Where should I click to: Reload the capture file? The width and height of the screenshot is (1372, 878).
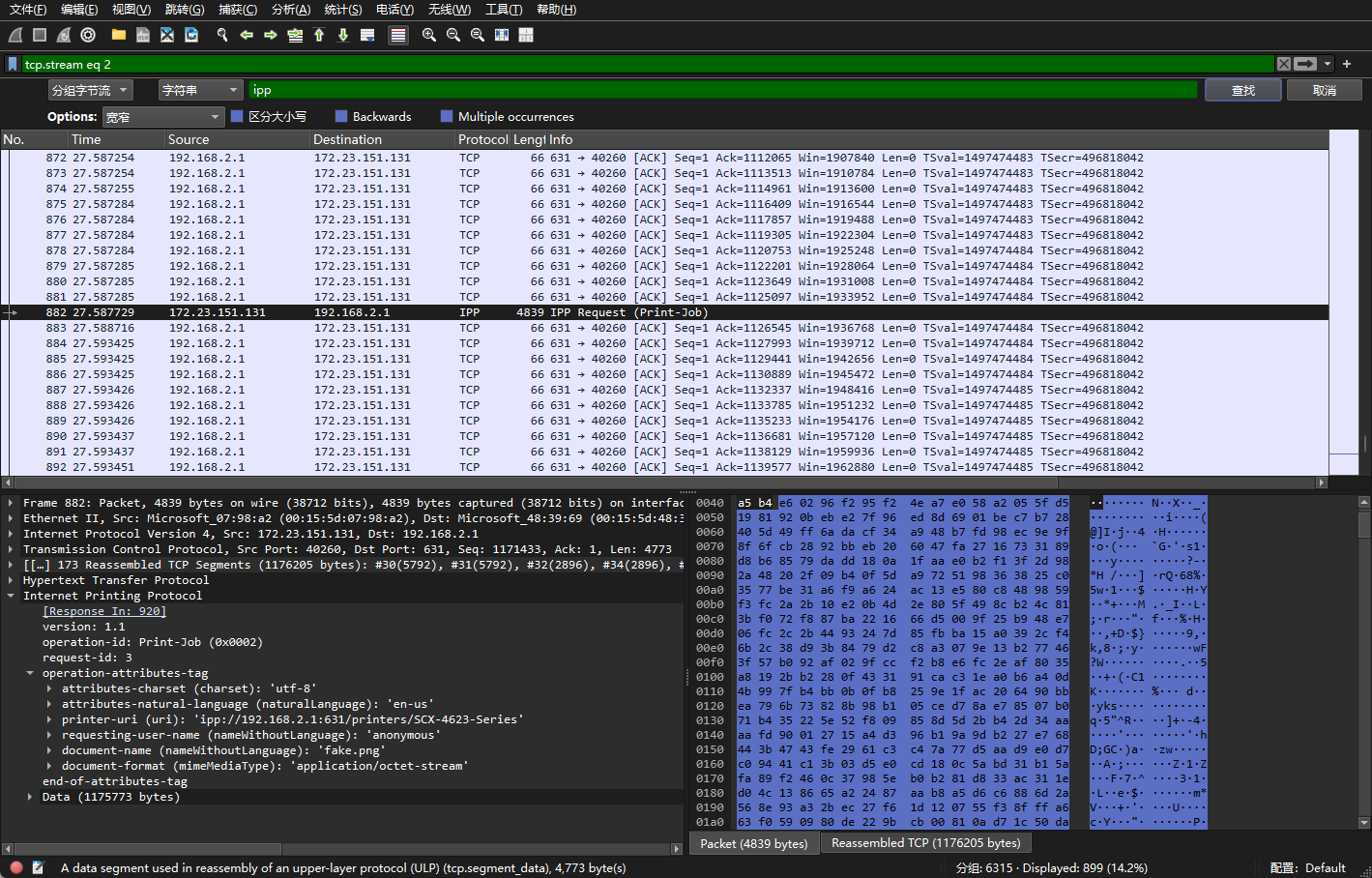191,35
